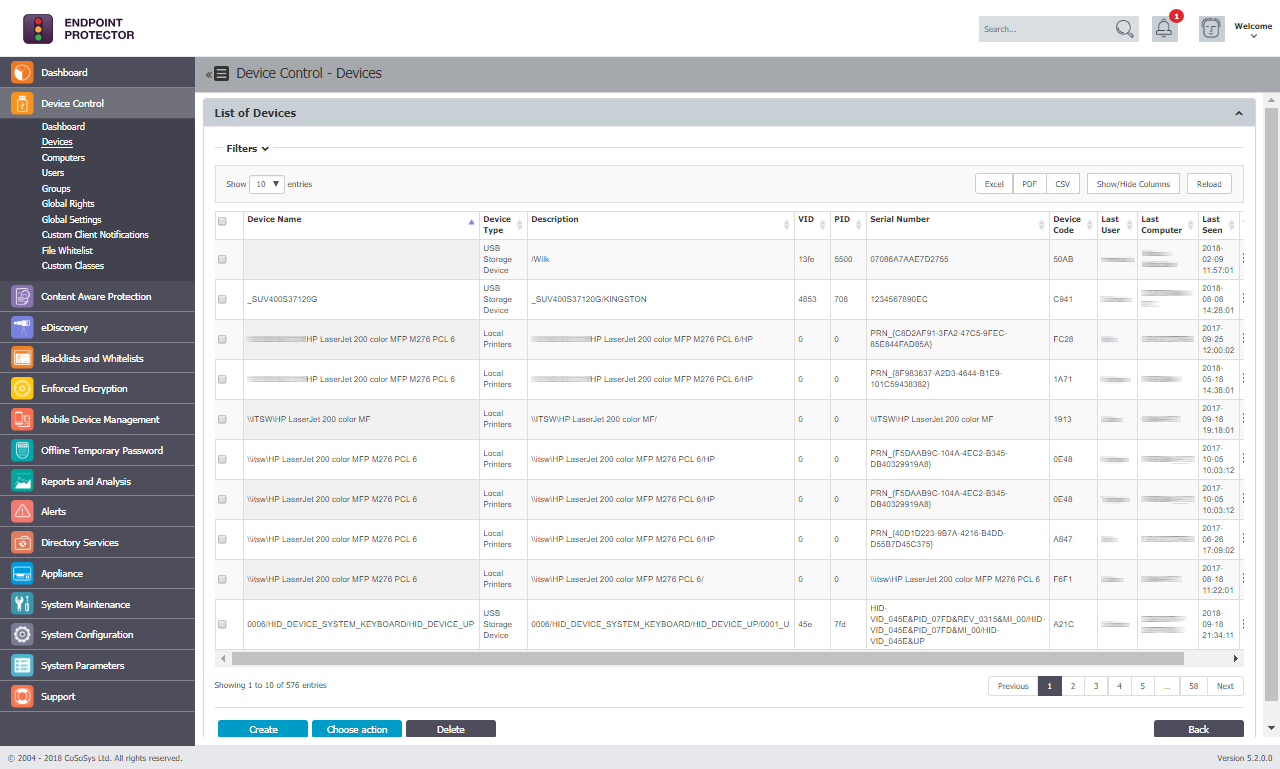Navigate to the Global Rights section
Viewport: 1280px width, 769px height.
(69, 203)
